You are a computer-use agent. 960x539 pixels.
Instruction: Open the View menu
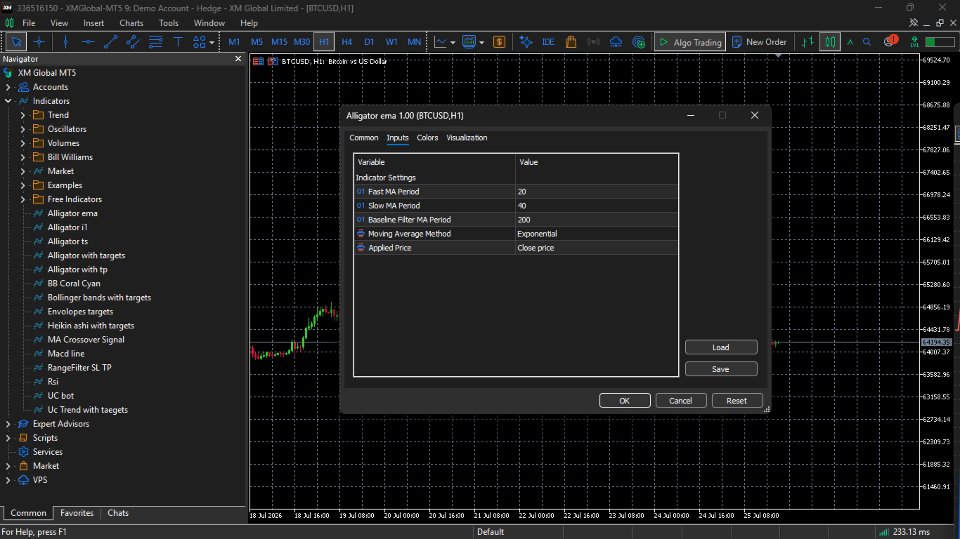(x=59, y=23)
